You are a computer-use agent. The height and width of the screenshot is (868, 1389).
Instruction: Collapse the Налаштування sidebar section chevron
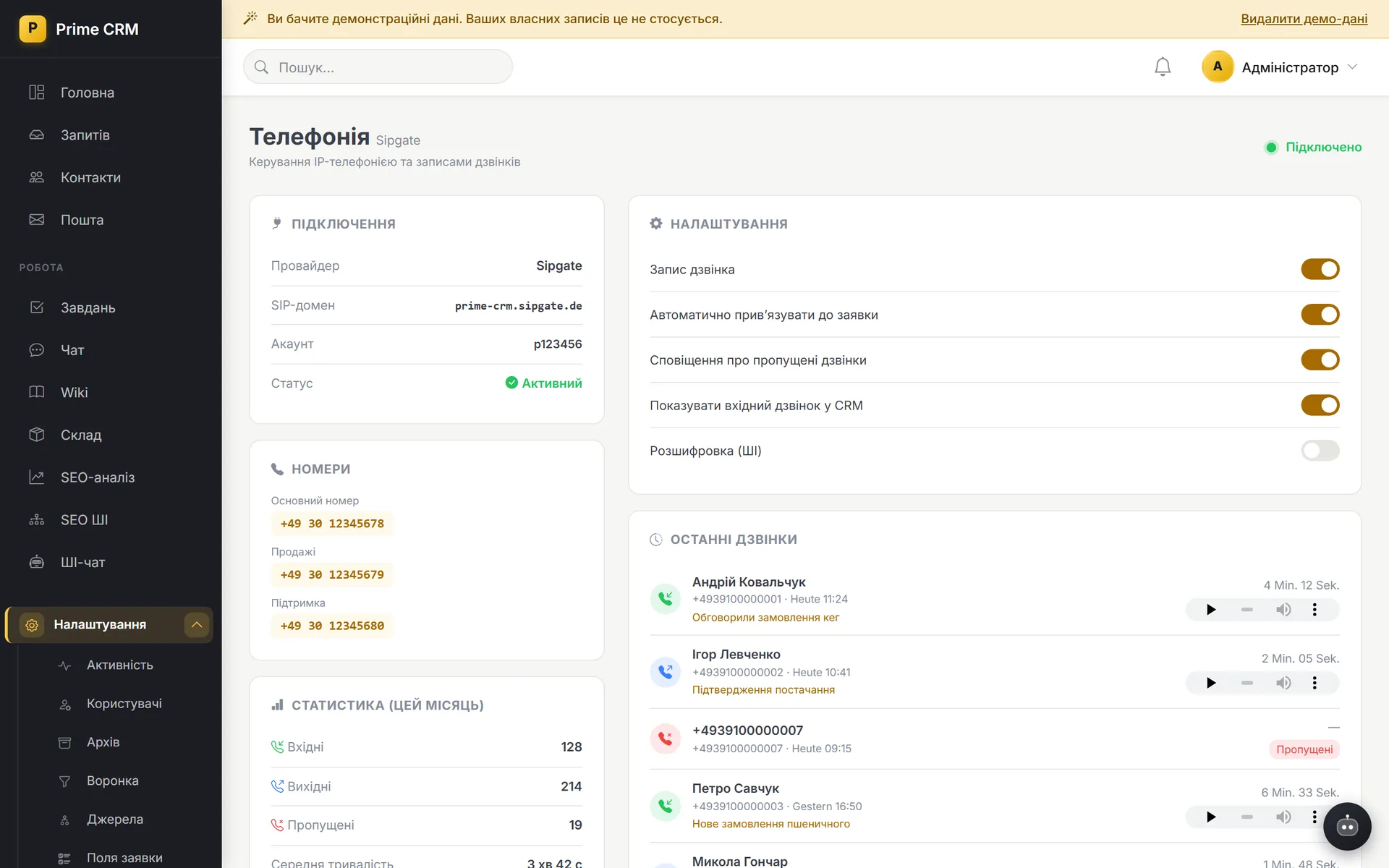pos(196,625)
